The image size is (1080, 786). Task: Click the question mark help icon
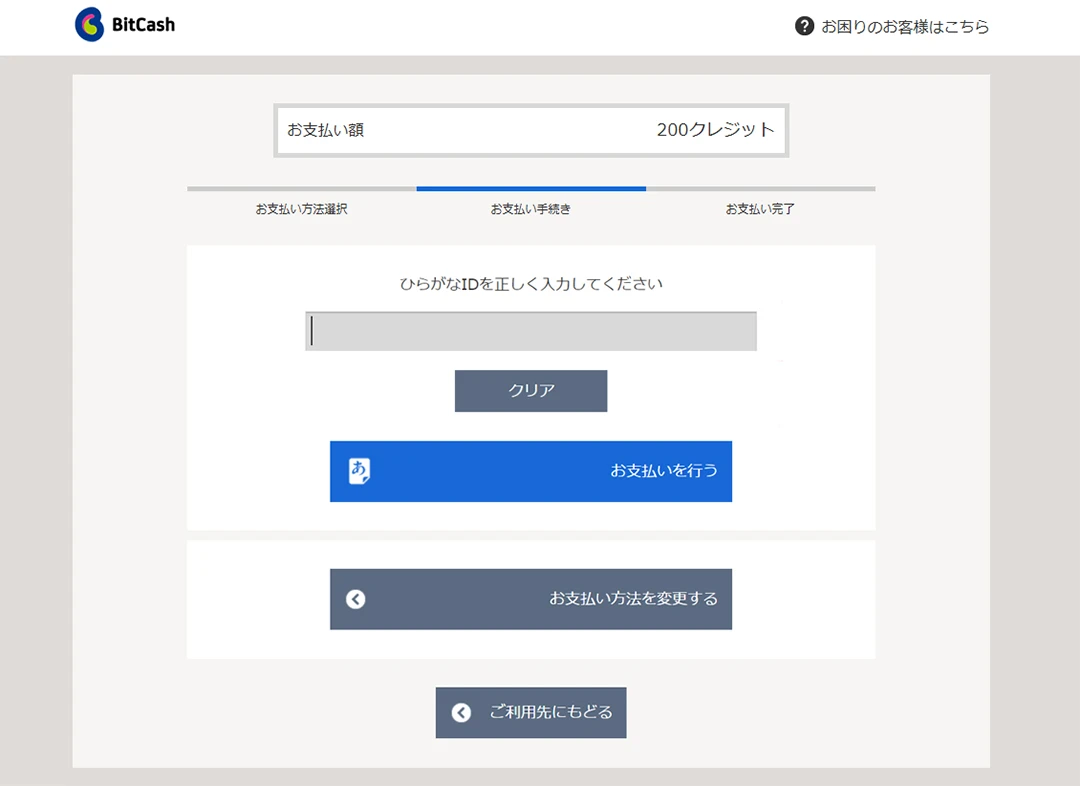tap(804, 26)
